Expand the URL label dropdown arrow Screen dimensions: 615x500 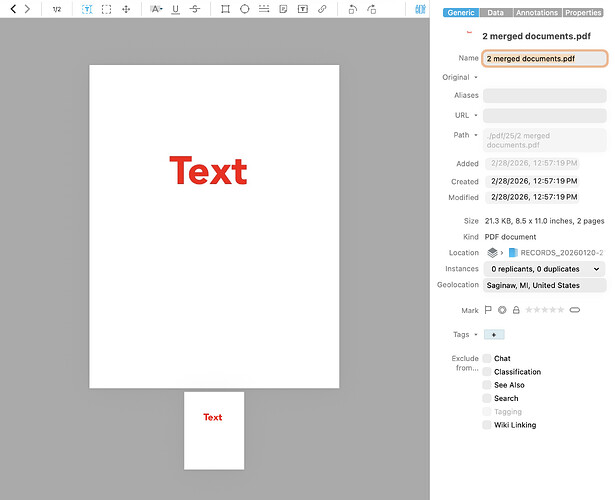(x=476, y=116)
